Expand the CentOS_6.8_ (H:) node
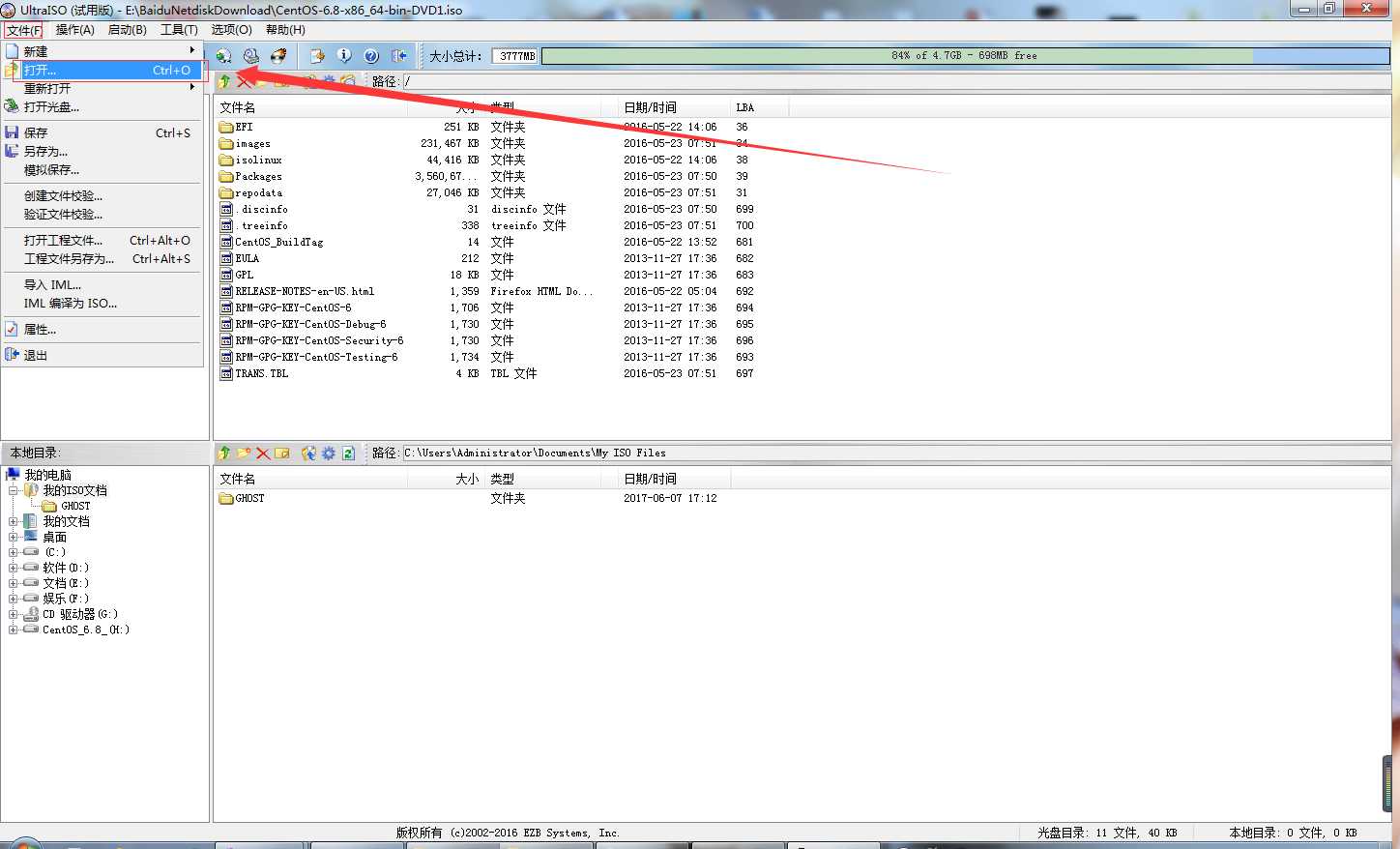The height and width of the screenshot is (849, 1400). point(14,629)
